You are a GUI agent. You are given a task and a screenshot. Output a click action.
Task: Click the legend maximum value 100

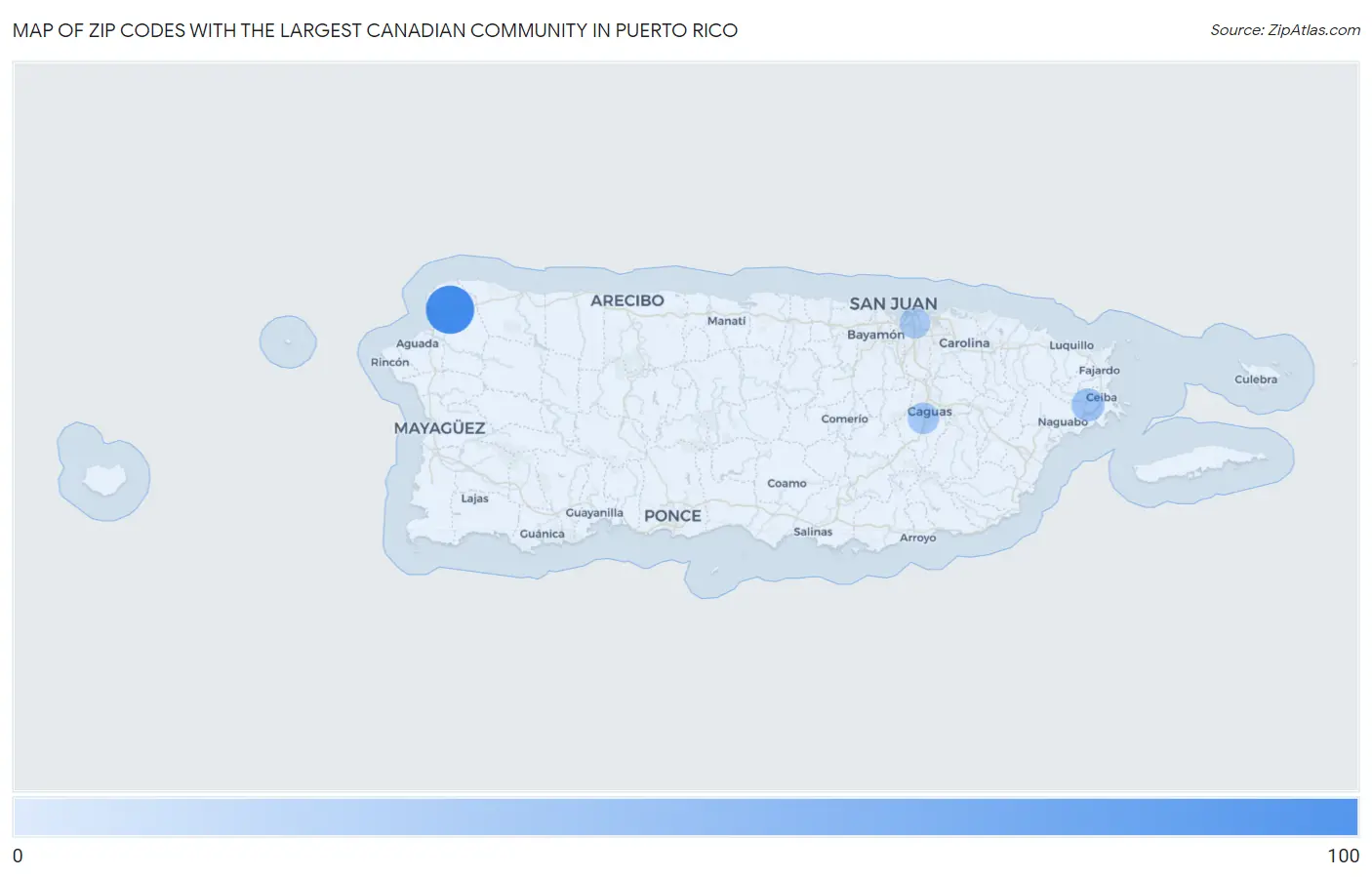pos(1343,856)
